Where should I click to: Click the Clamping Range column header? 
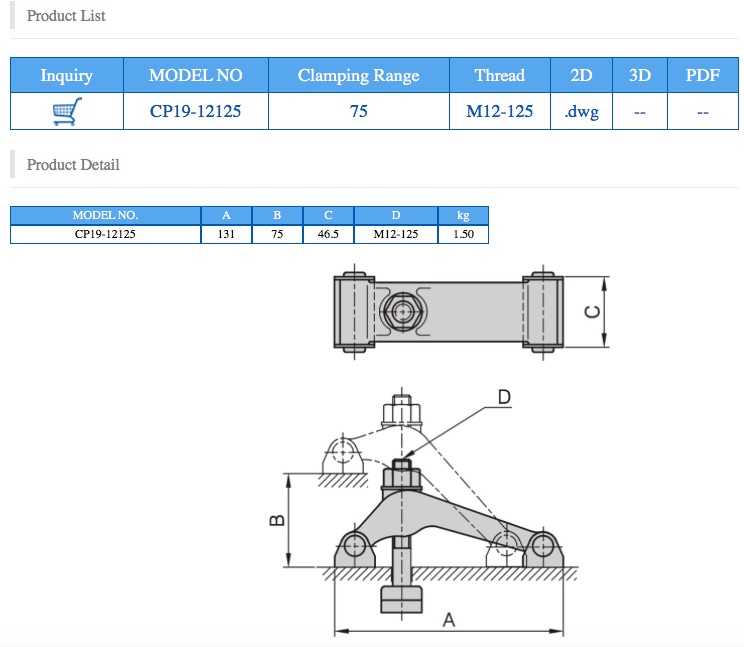pos(359,75)
